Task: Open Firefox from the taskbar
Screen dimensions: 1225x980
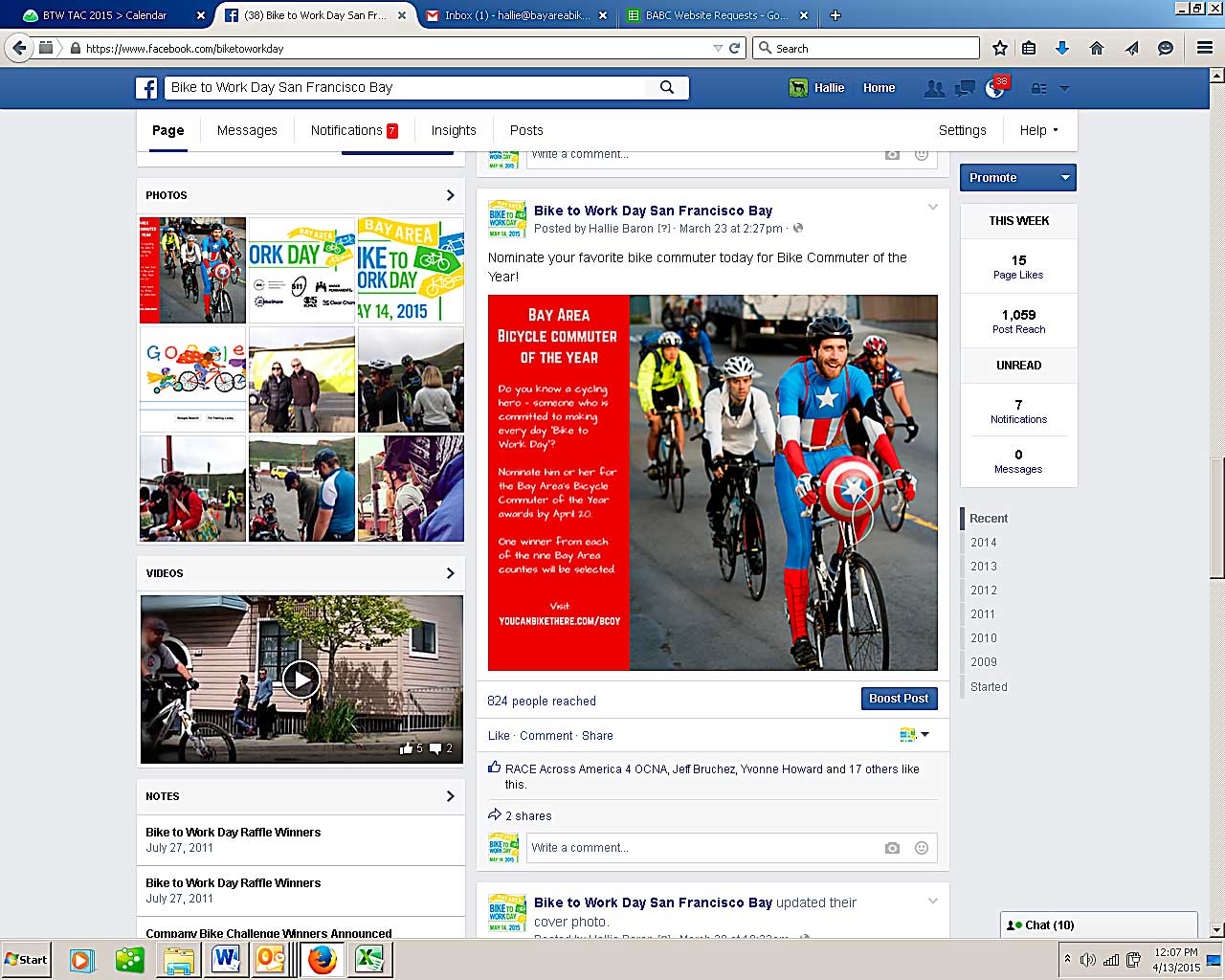Action: click(x=323, y=959)
